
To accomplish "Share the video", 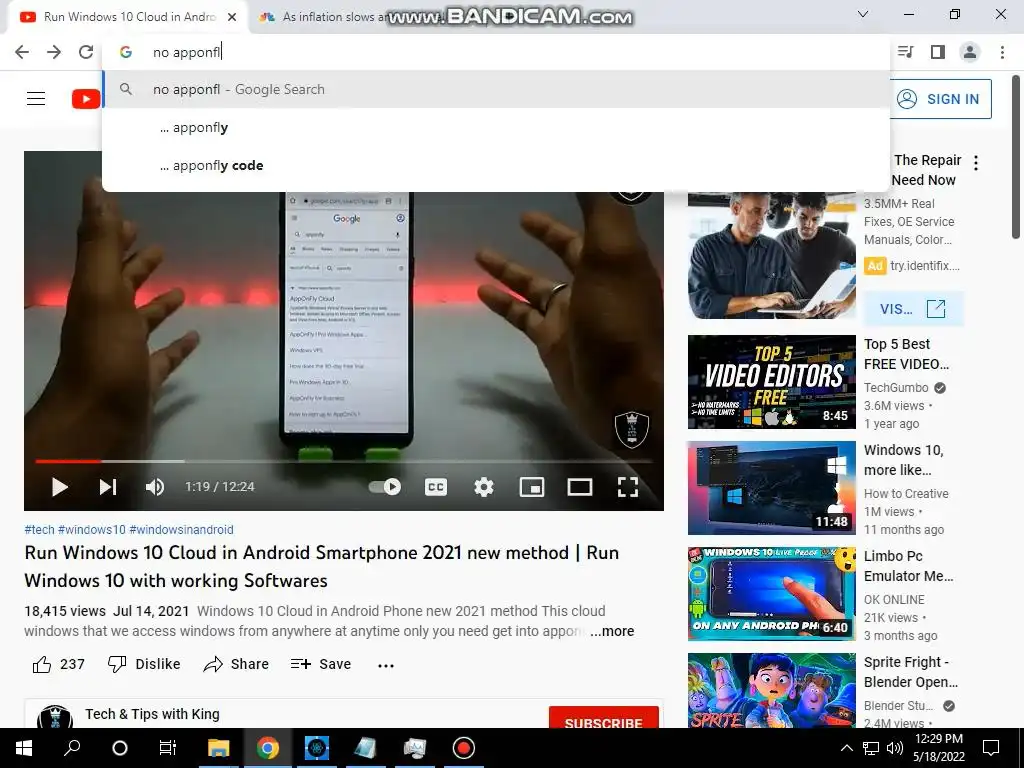I will [x=236, y=664].
